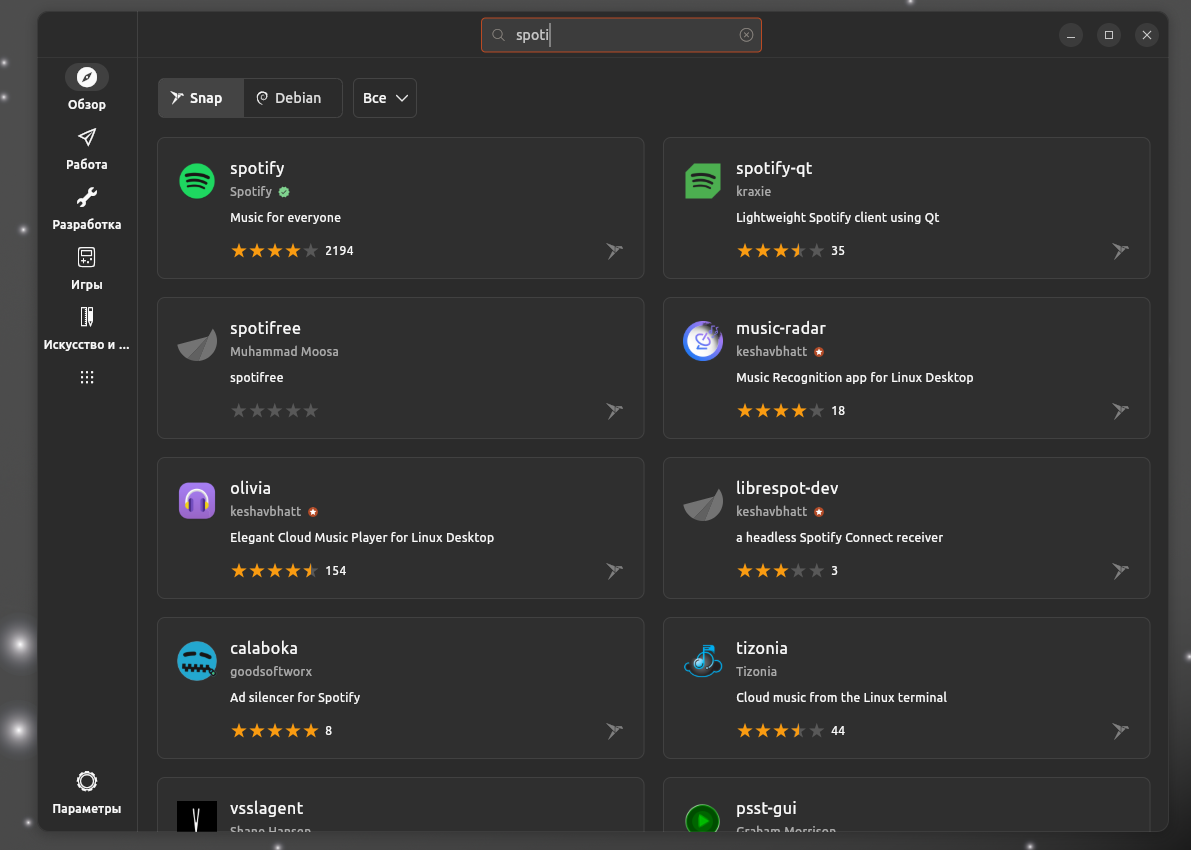Viewport: 1191px width, 850px height.
Task: Click the tizonia cloud music icon
Action: 703,661
